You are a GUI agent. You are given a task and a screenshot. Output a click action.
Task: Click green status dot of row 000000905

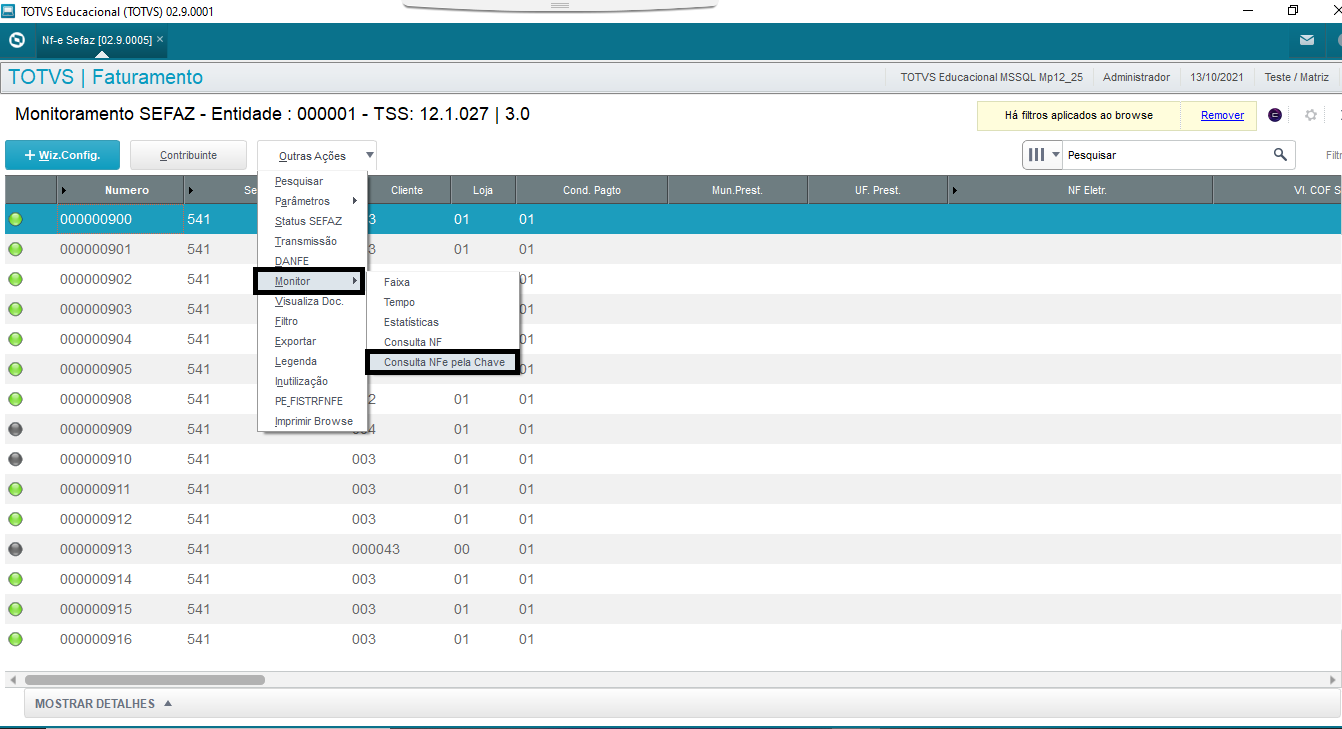(15, 369)
